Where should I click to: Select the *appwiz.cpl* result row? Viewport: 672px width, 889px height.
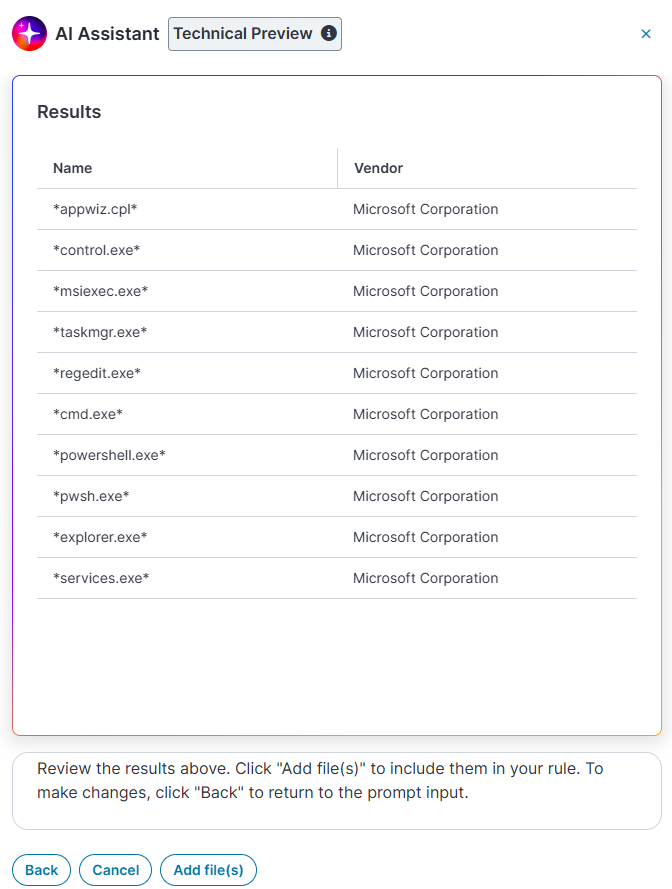(337, 209)
